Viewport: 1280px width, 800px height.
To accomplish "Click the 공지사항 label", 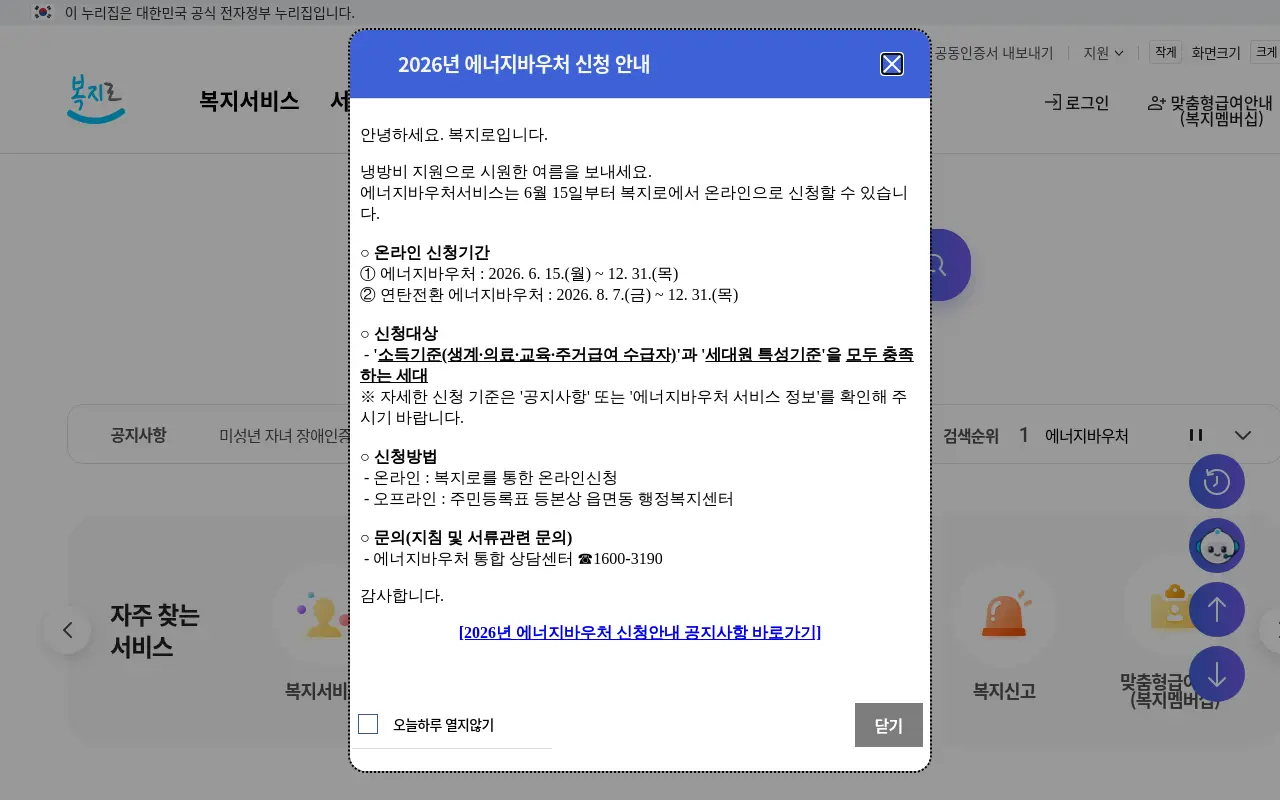I will (138, 435).
